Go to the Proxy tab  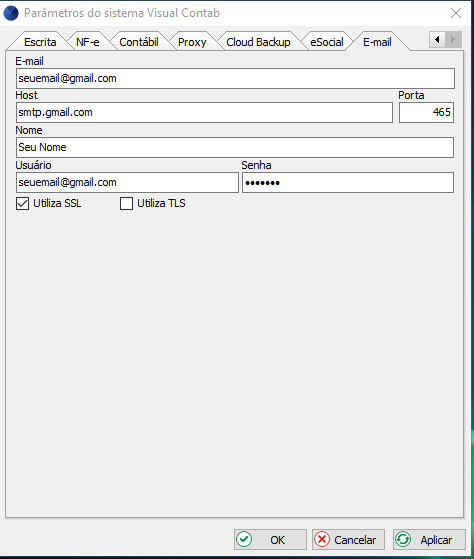click(x=192, y=42)
